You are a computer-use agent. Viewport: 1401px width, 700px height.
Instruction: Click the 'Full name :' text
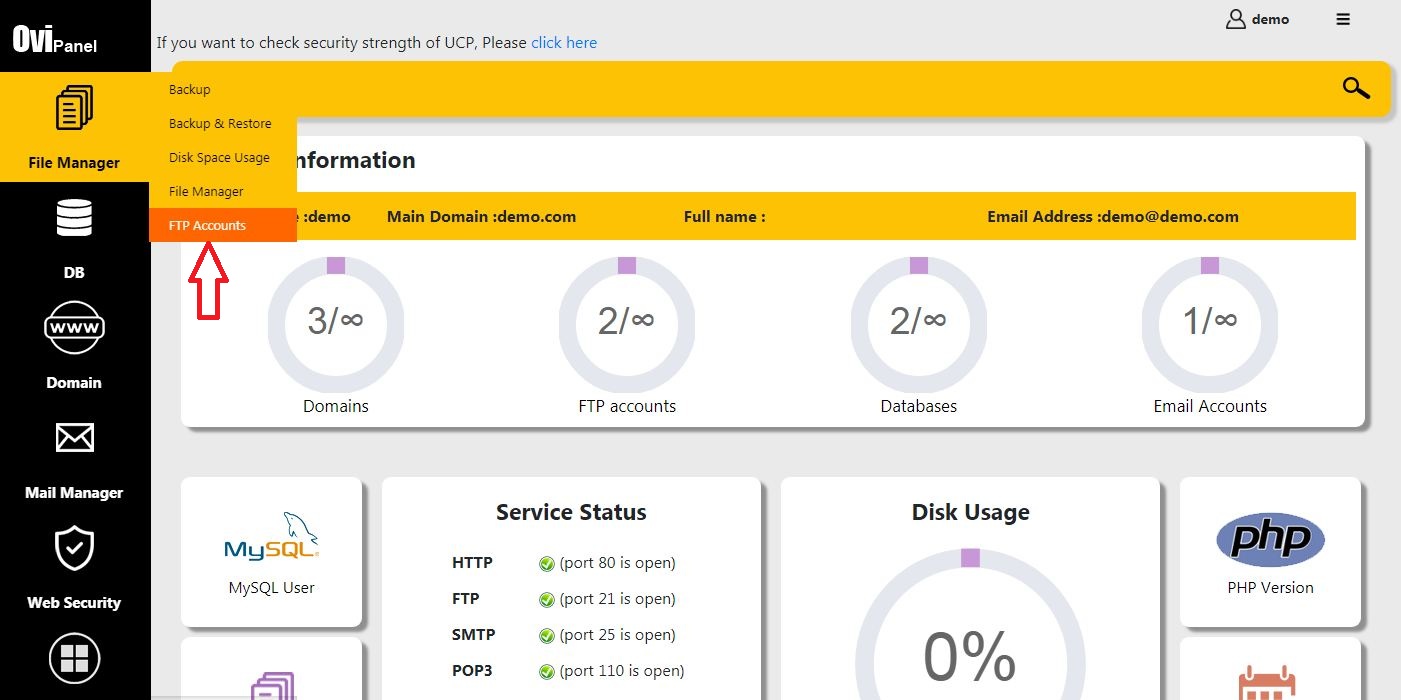(725, 217)
